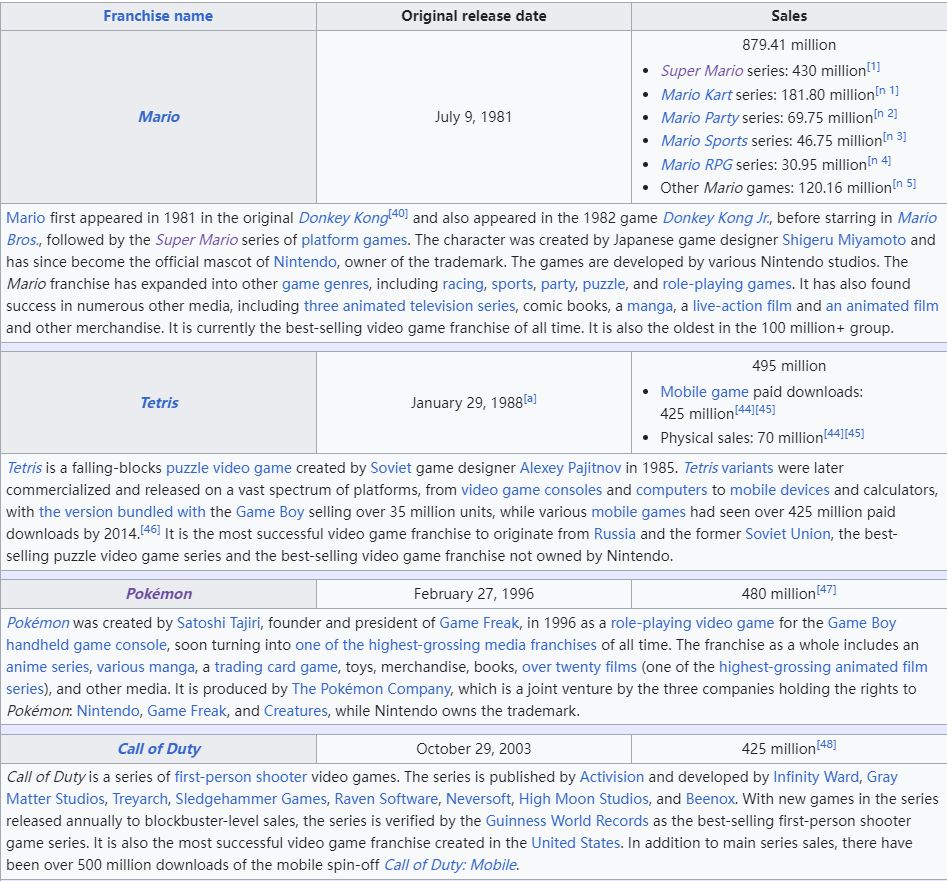Select the July 9, 1981 release date cell
Image resolution: width=947 pixels, height=881 pixels.
pos(474,117)
